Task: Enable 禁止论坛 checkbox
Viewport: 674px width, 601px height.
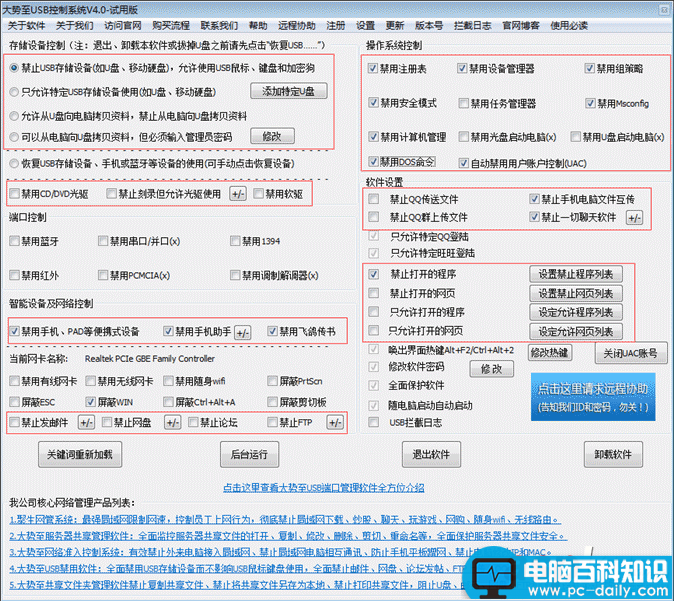Action: 193,423
